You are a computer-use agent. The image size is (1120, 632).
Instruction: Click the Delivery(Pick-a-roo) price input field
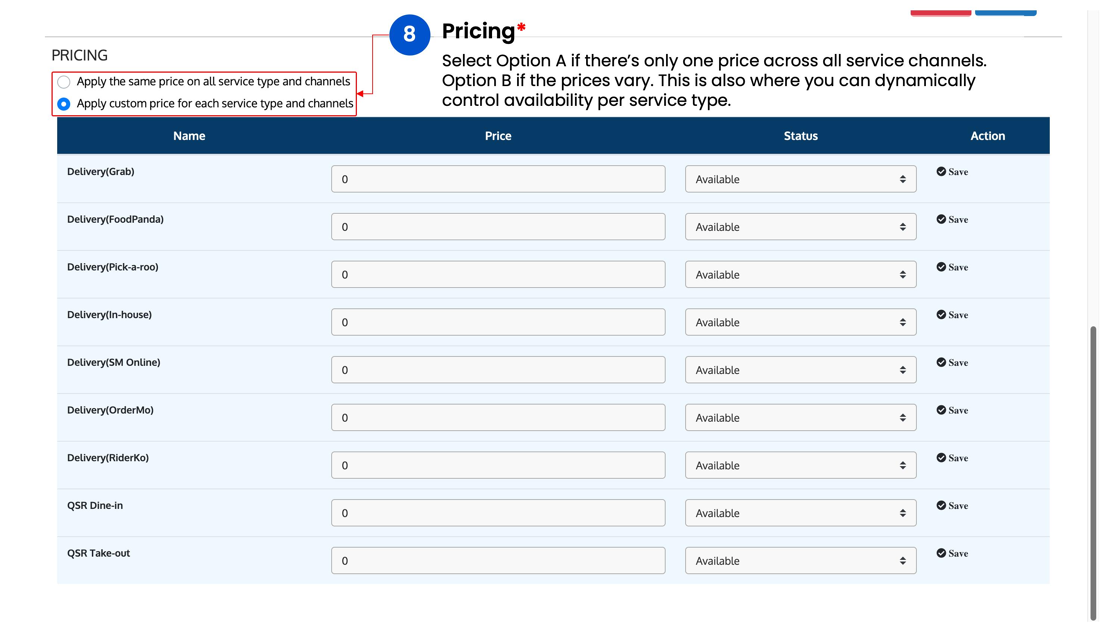498,274
